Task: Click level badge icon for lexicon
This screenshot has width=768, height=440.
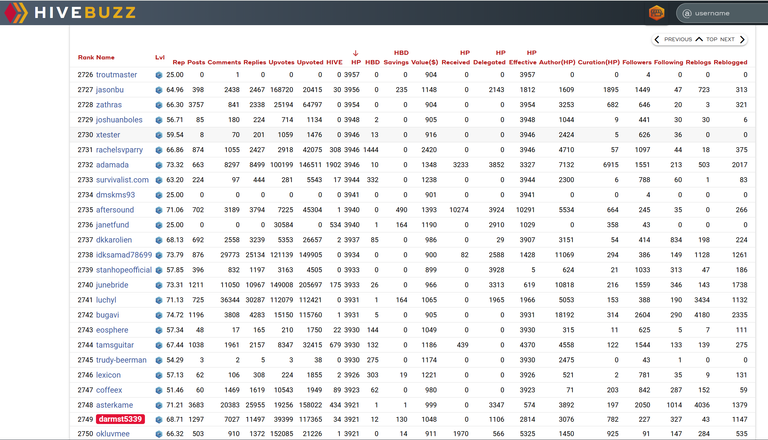Action: click(159, 375)
